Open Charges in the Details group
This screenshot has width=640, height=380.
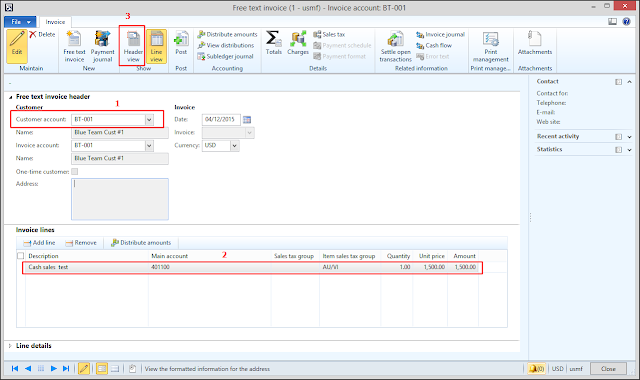coord(298,43)
